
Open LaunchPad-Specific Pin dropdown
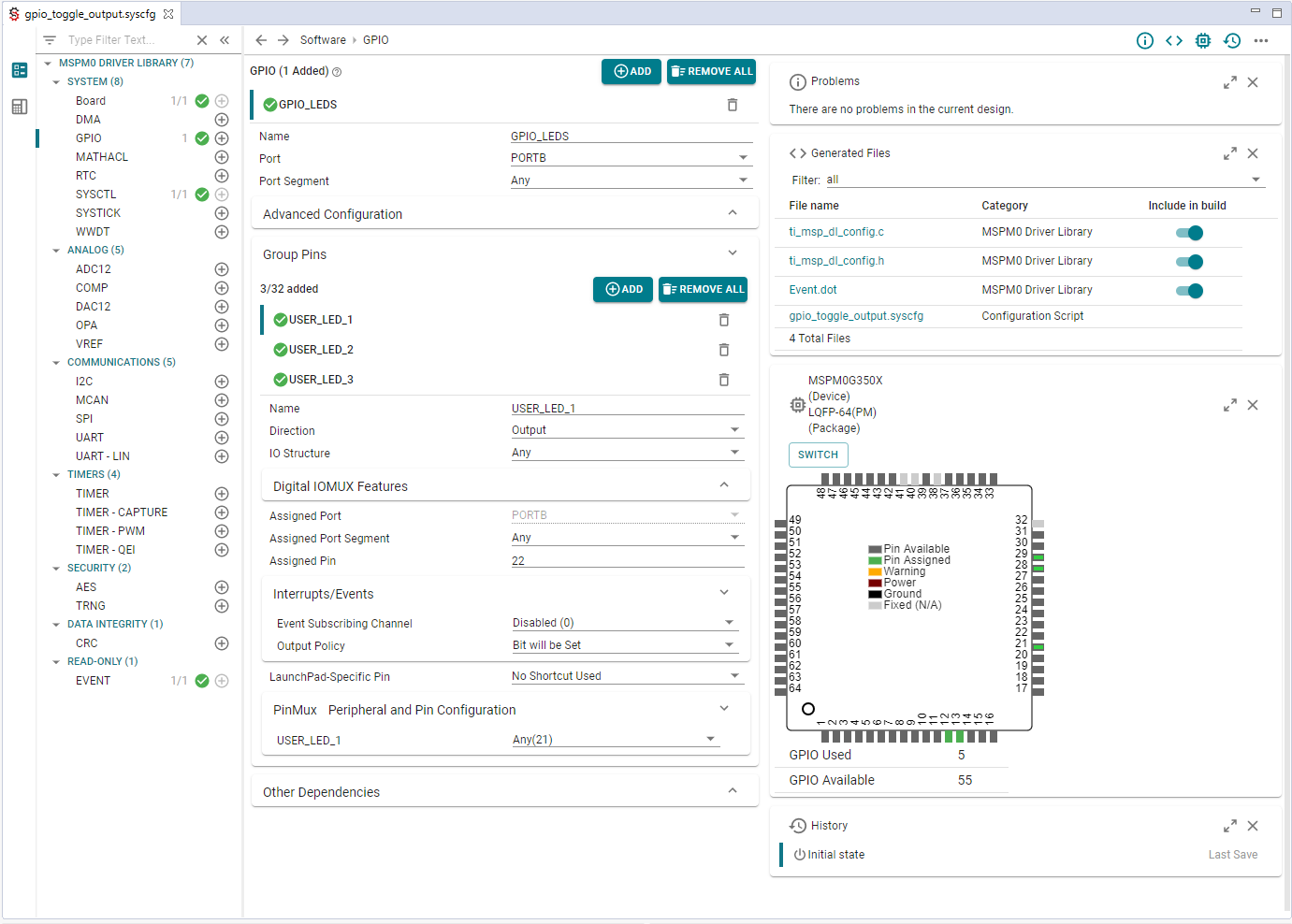pos(628,676)
